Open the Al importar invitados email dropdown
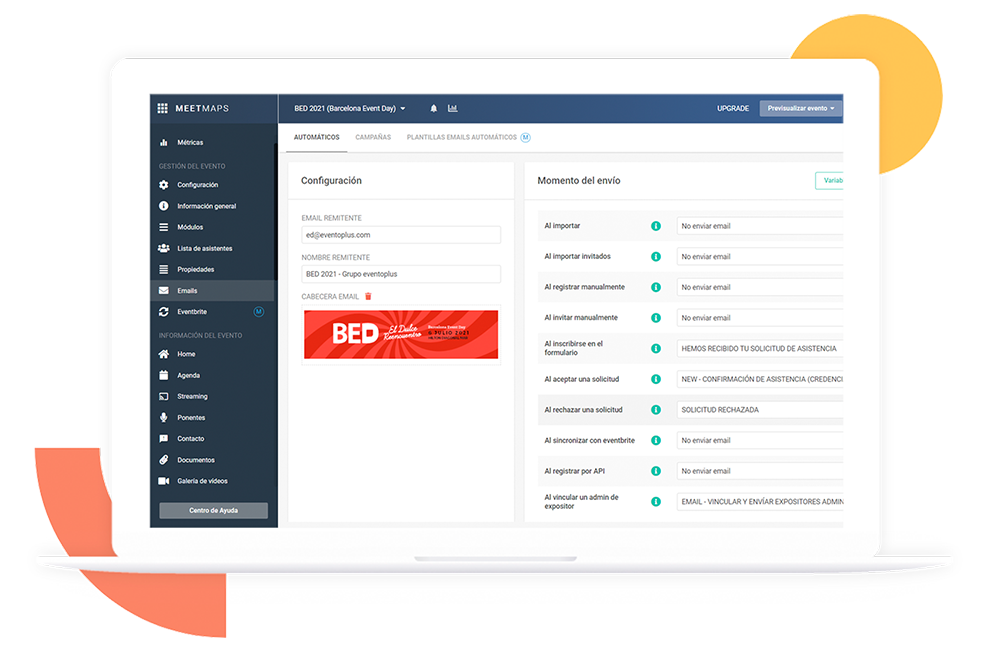This screenshot has width=1000, height=648. [x=760, y=256]
